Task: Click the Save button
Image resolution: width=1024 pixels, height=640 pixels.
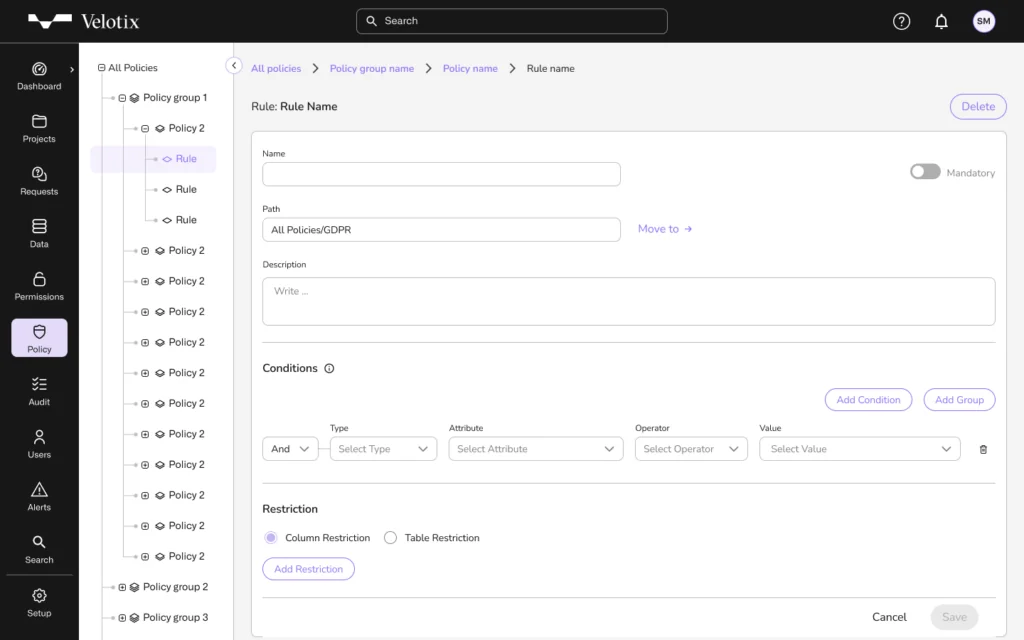Action: pos(954,617)
